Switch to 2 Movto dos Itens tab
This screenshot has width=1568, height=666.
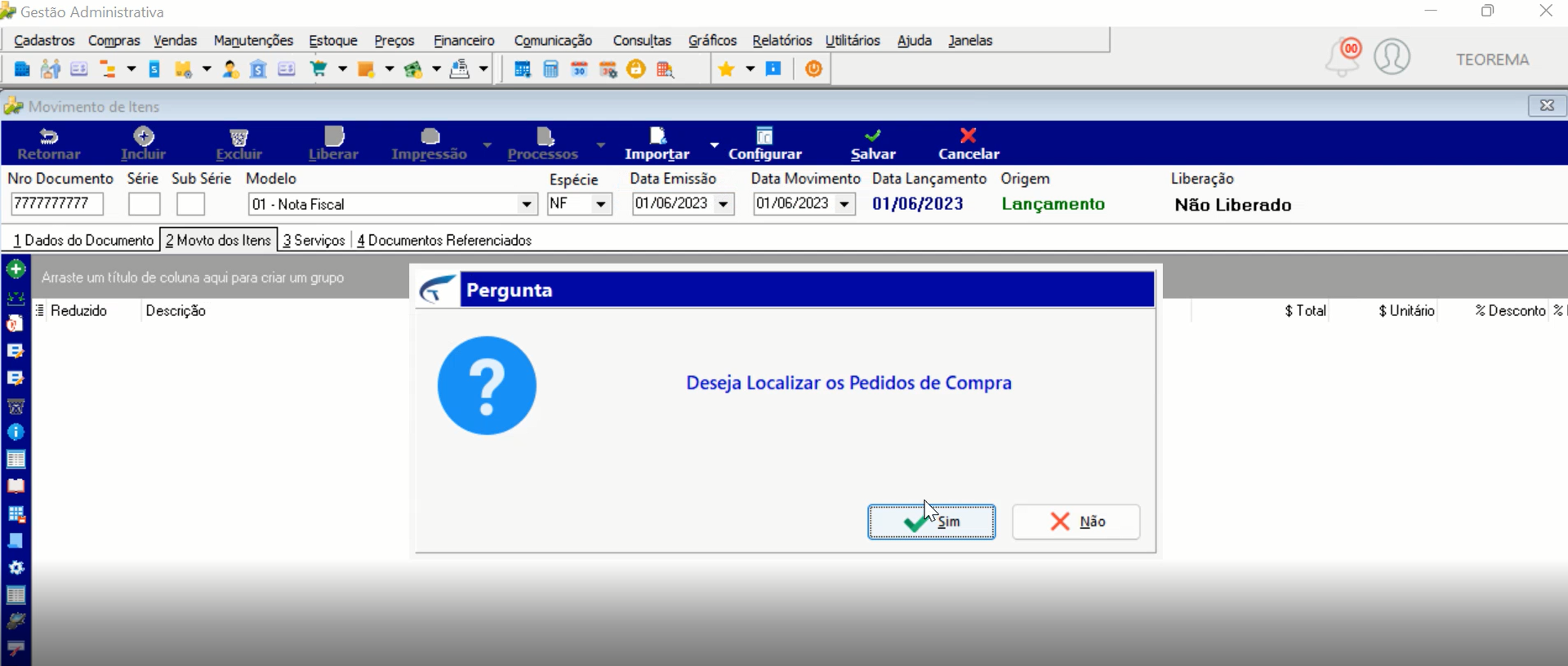point(218,240)
